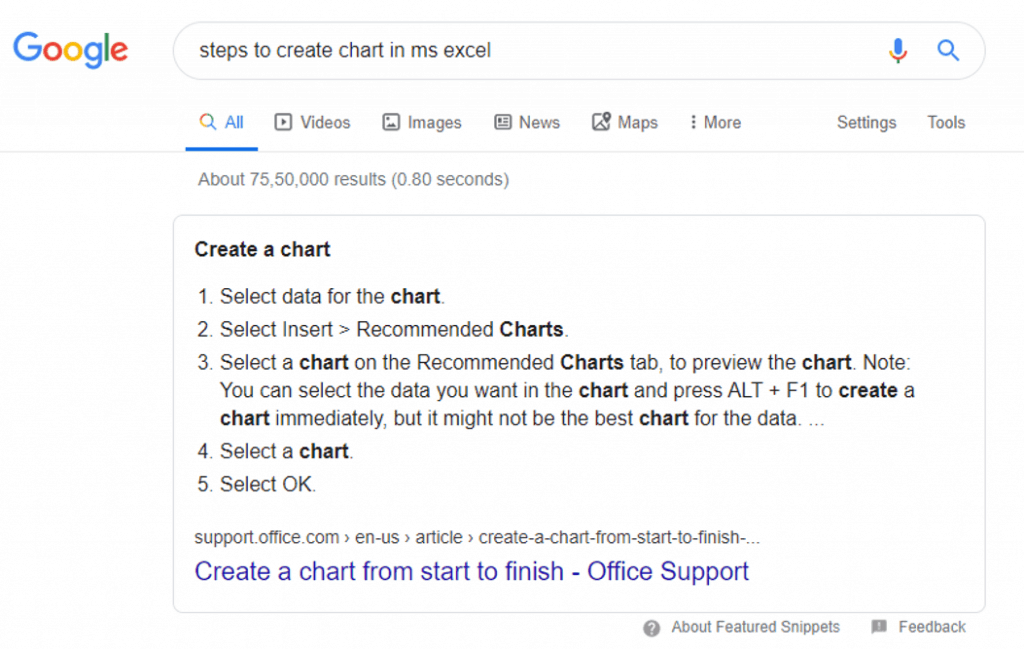This screenshot has width=1024, height=650.
Task: Click the Feedback flag icon
Action: (879, 626)
